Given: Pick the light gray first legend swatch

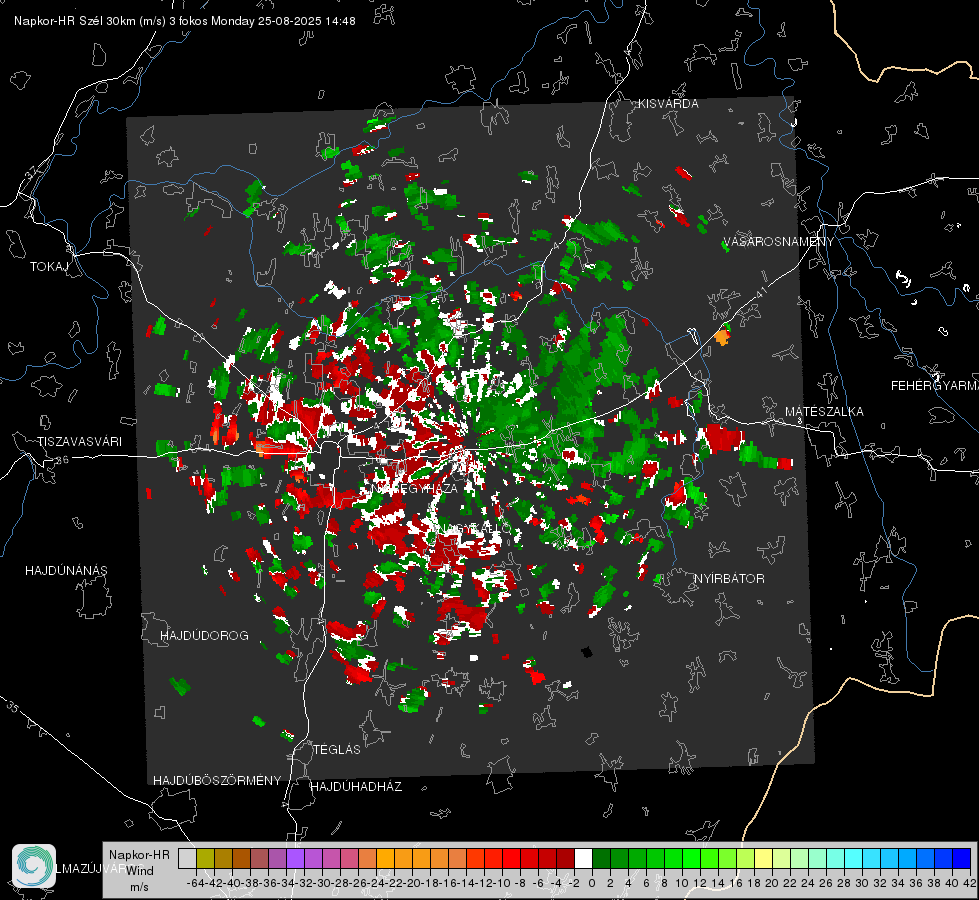Looking at the screenshot, I should (187, 858).
